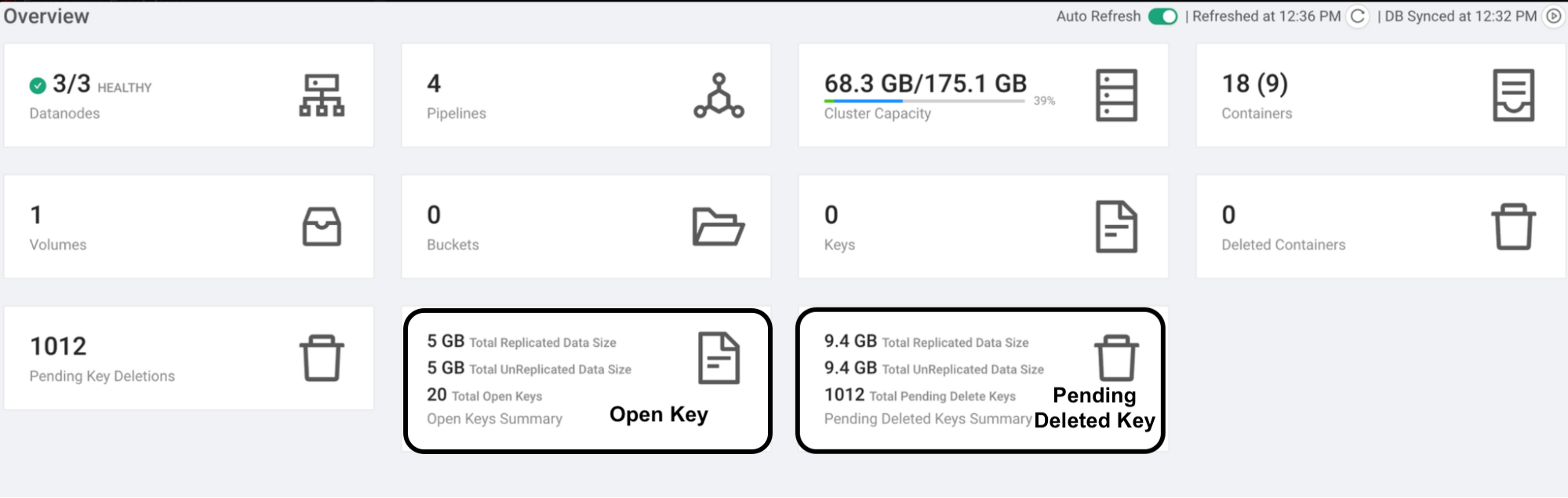
Task: Click the Keys document icon
Action: (x=1116, y=227)
